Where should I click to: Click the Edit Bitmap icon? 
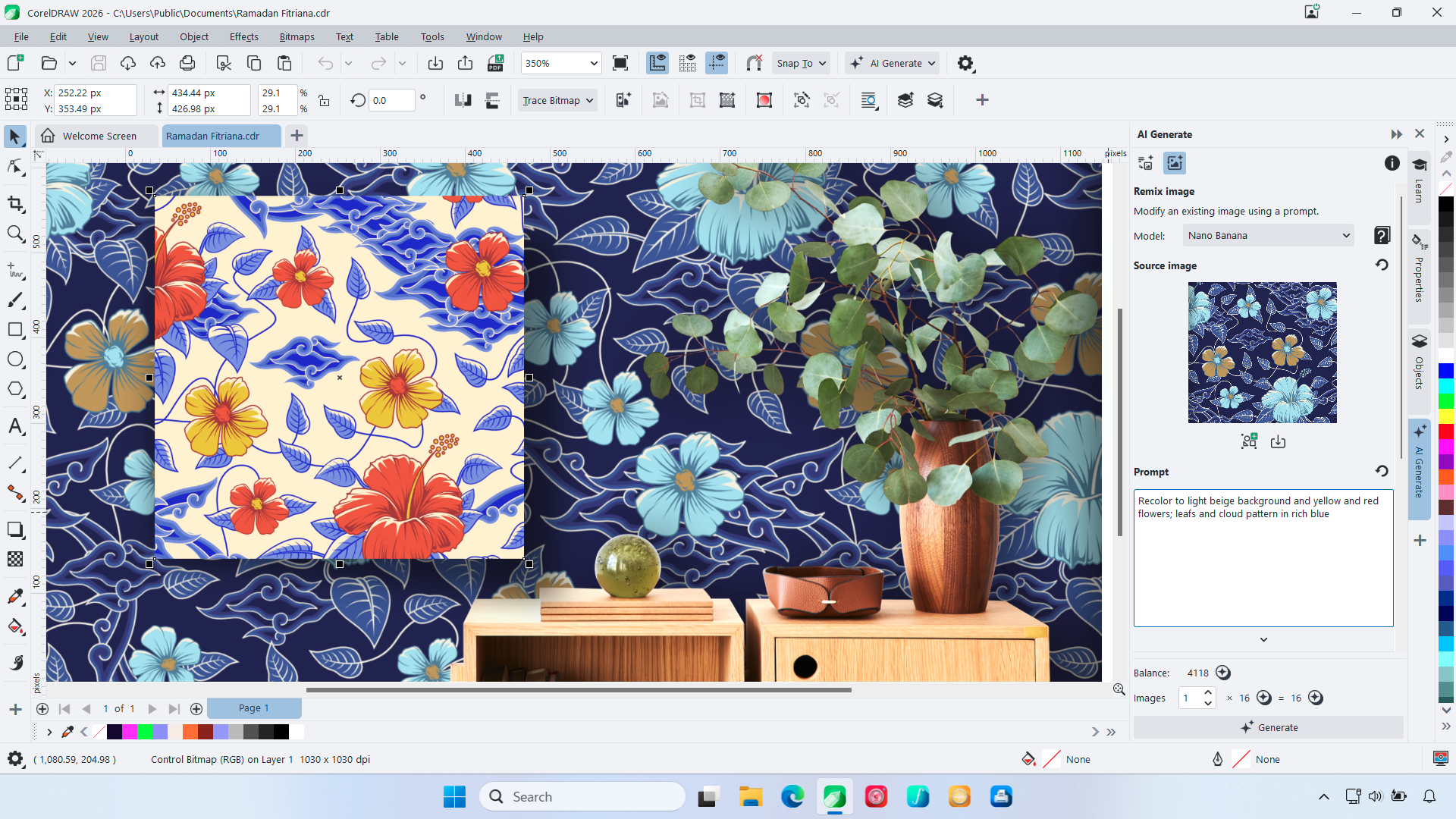(x=661, y=99)
